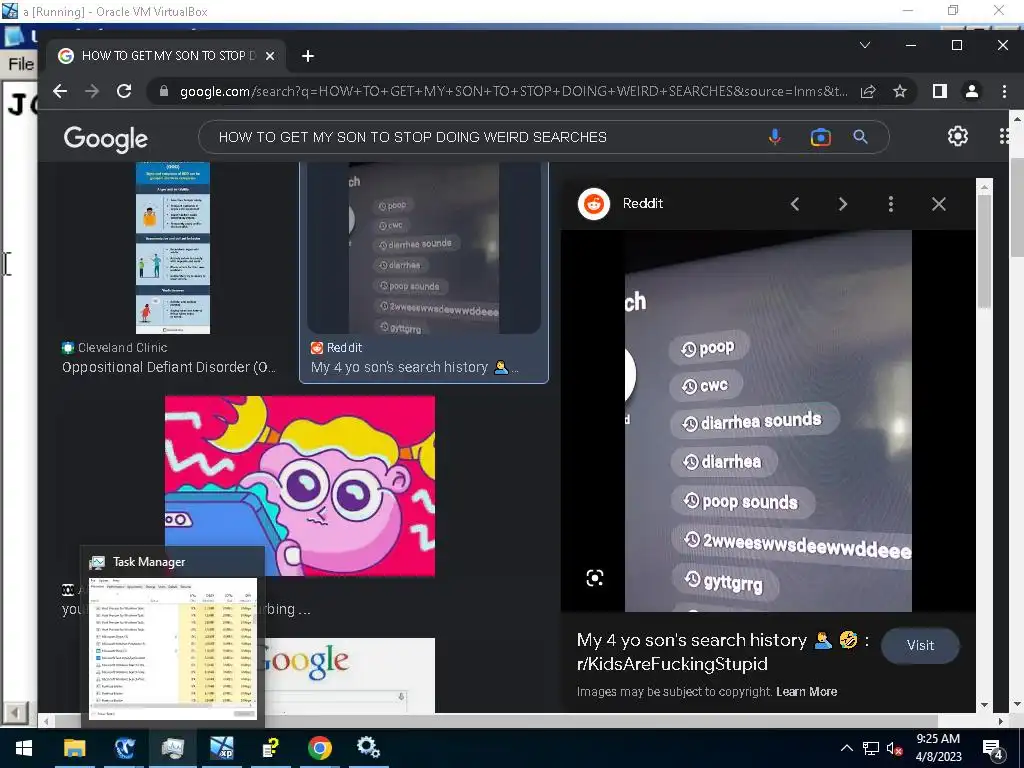Open the Chrome profile avatar menu
1024x768 pixels.
(x=972, y=91)
